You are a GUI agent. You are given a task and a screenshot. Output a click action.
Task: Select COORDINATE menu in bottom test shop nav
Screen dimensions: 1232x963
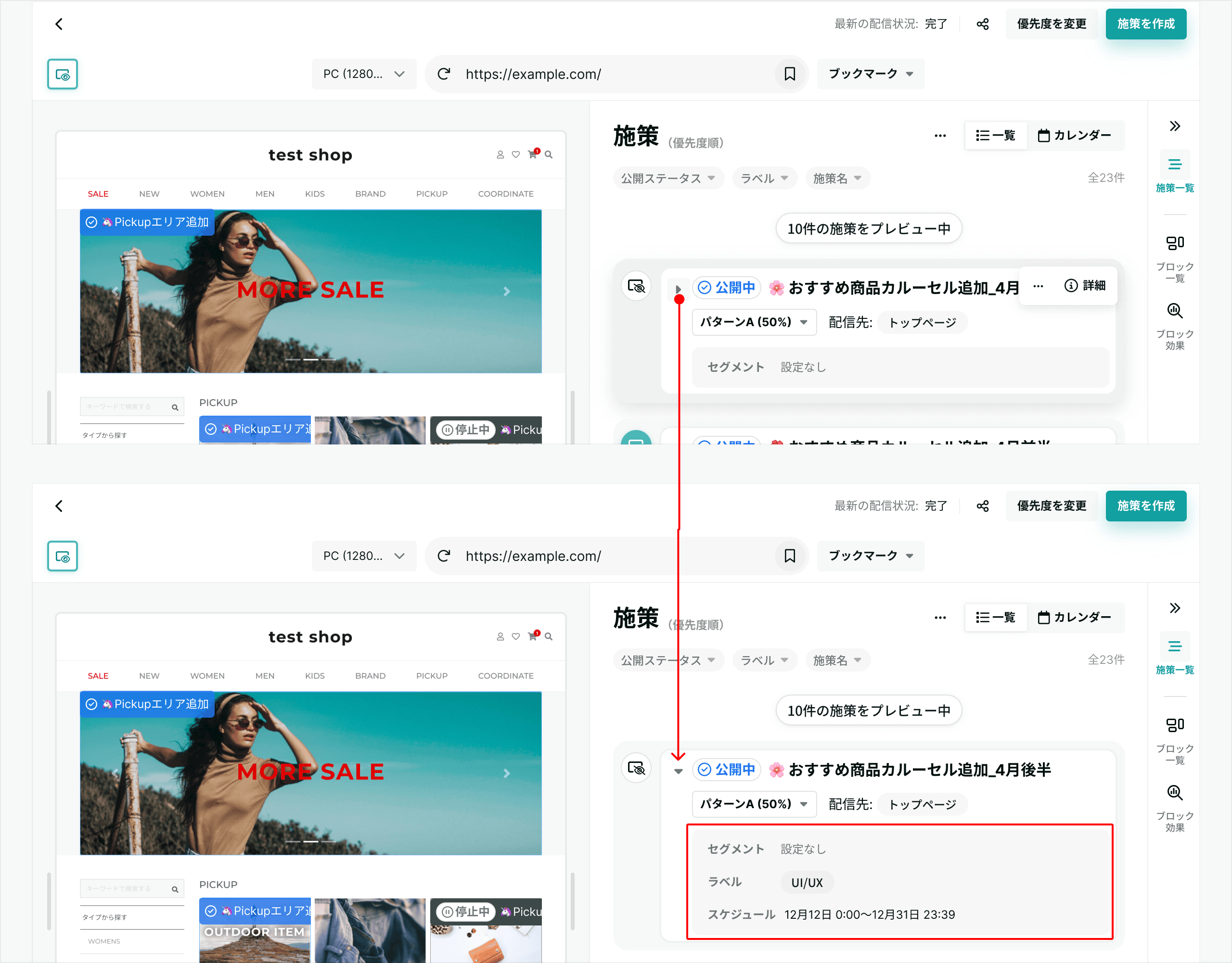[x=505, y=675]
